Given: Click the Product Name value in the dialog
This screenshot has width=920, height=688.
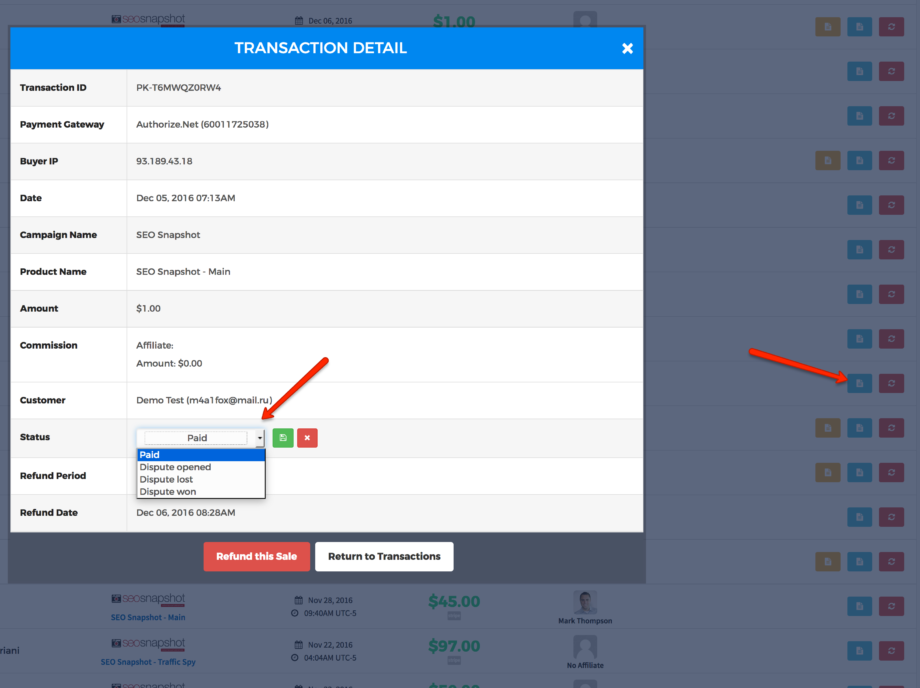Looking at the screenshot, I should pyautogui.click(x=183, y=272).
